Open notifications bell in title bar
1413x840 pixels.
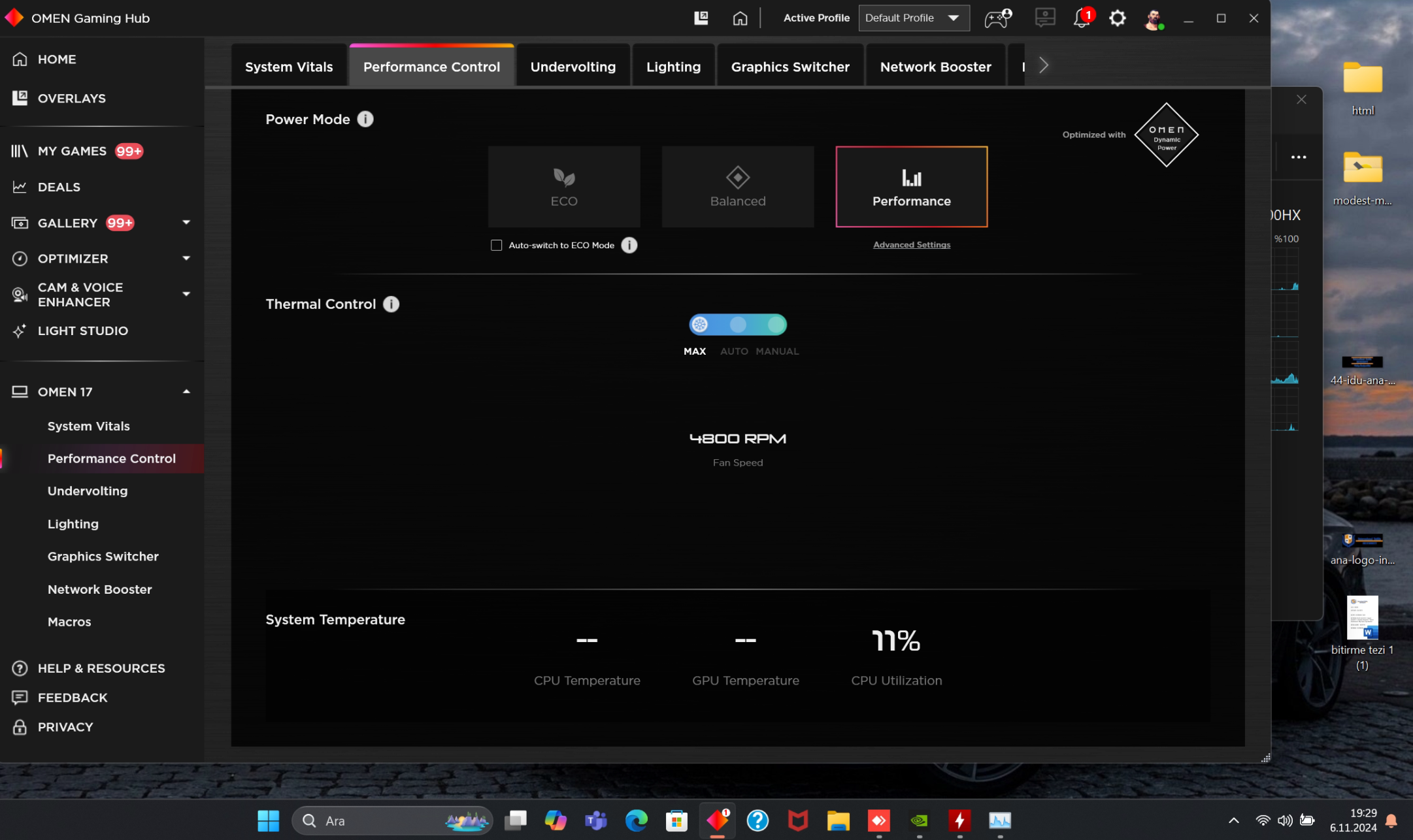click(x=1082, y=18)
